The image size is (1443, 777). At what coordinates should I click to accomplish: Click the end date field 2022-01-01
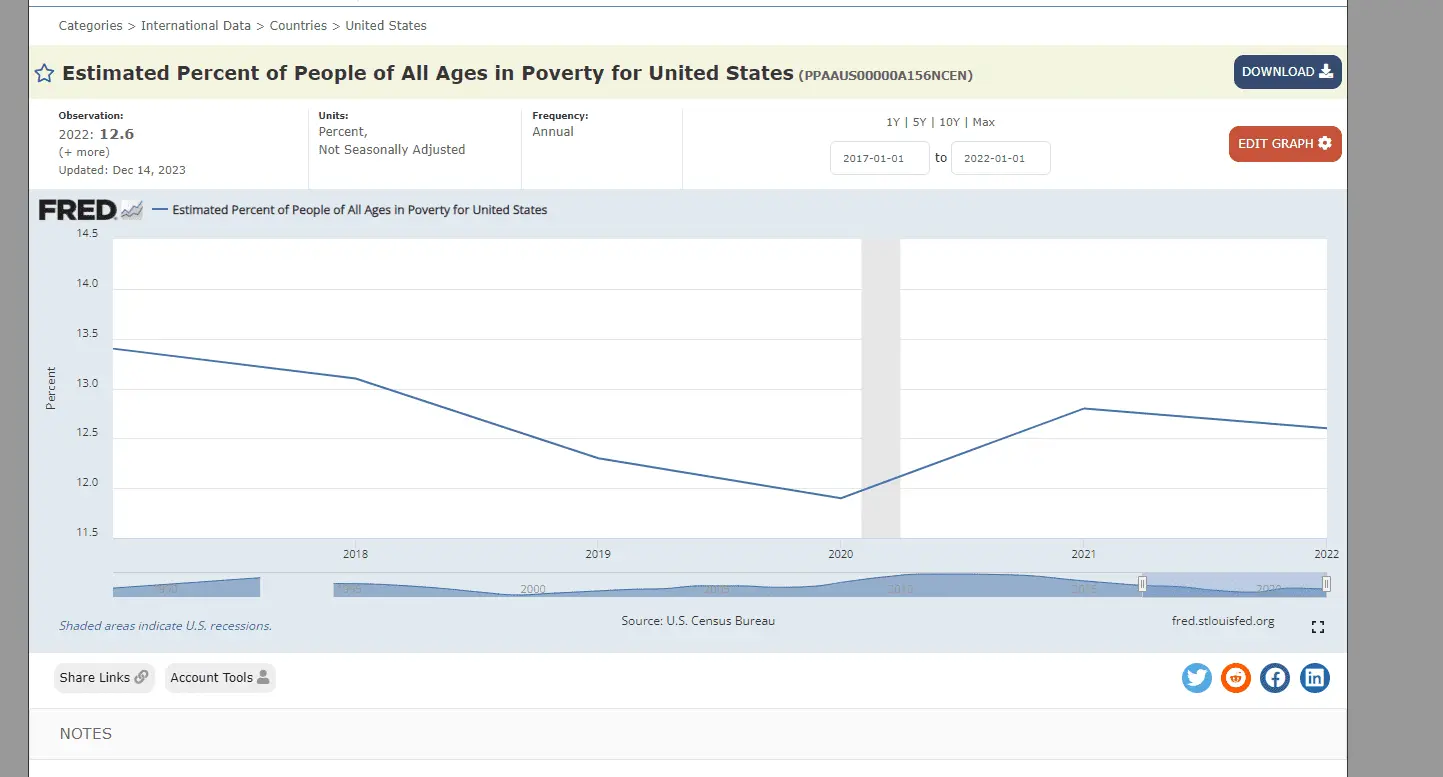pyautogui.click(x=1000, y=158)
